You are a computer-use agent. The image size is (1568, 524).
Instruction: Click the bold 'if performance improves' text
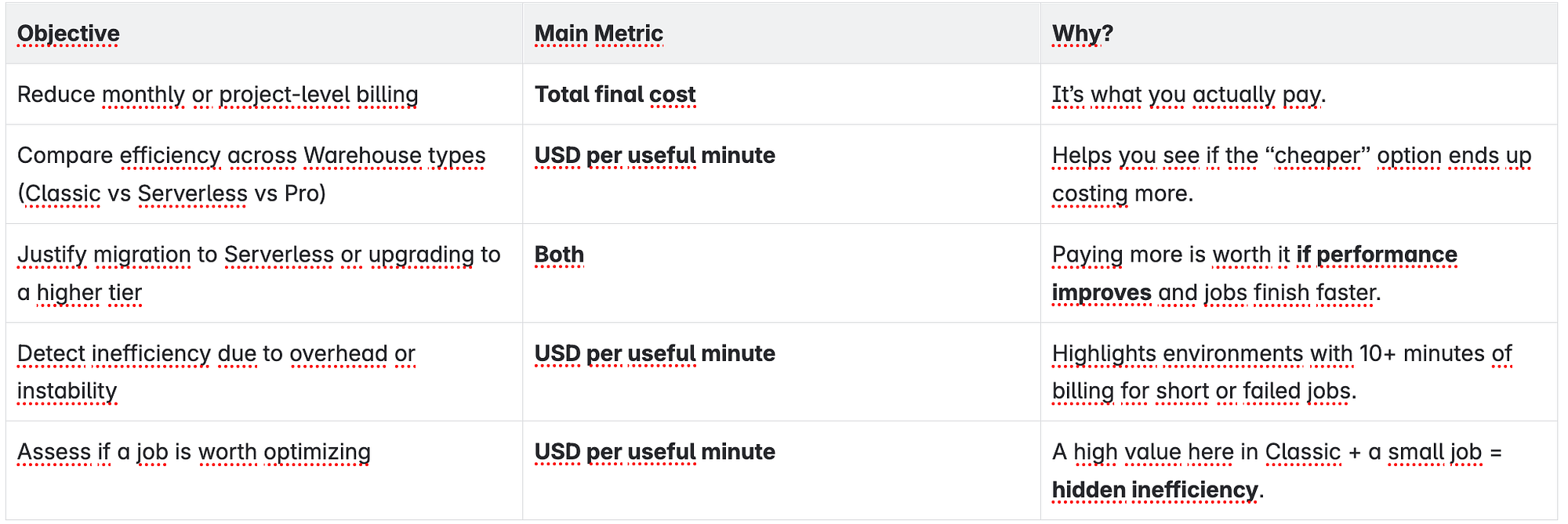point(1254,273)
